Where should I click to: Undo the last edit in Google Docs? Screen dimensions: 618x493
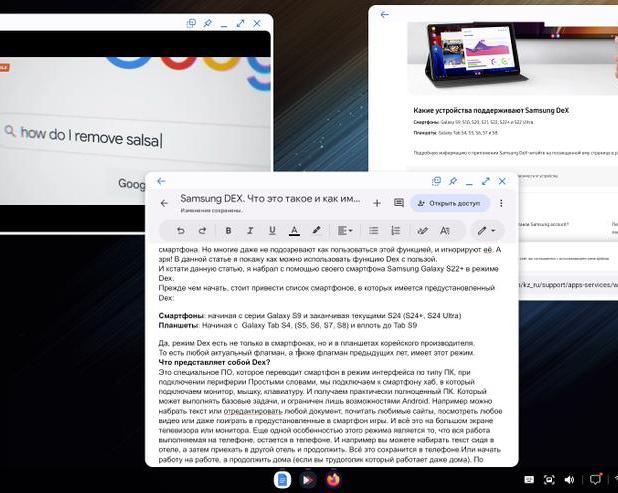[x=181, y=231]
